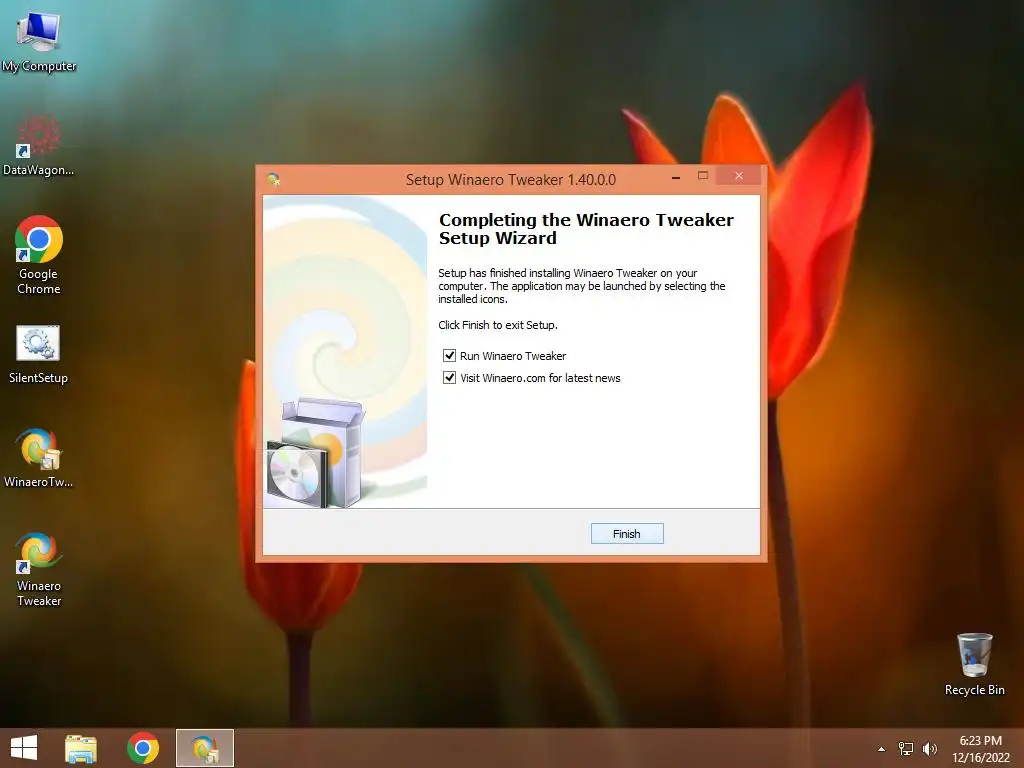1024x768 pixels.
Task: Select the Winaero Tweaker desktop shortcut
Action: (x=39, y=569)
